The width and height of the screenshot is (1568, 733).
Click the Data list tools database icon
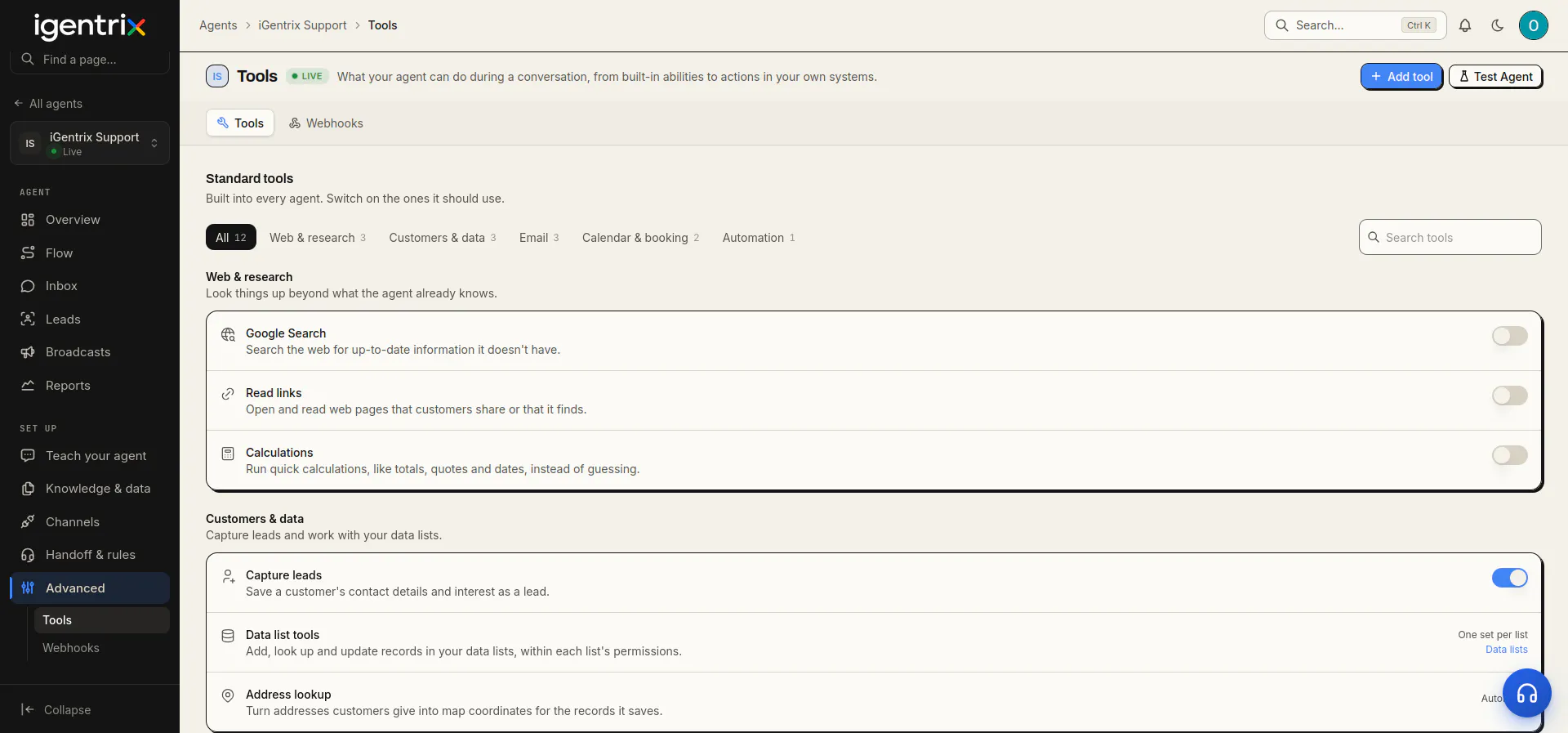[228, 636]
